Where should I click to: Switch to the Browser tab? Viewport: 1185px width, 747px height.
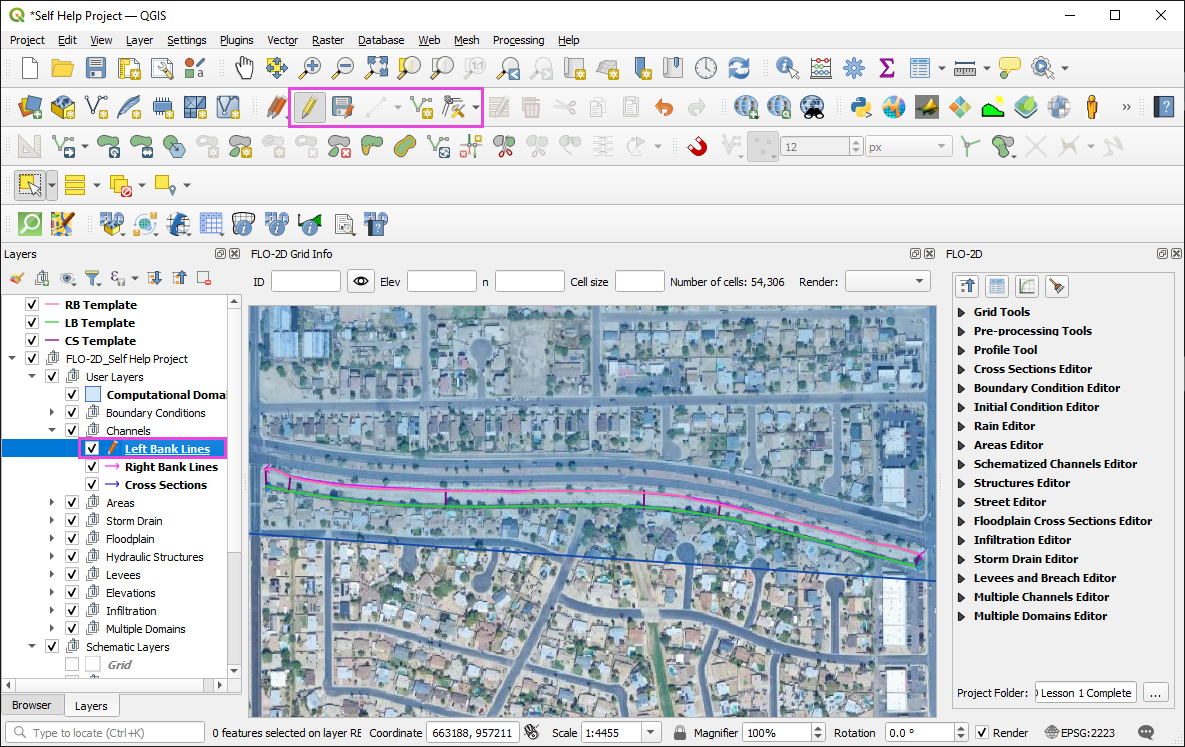click(x=31, y=705)
